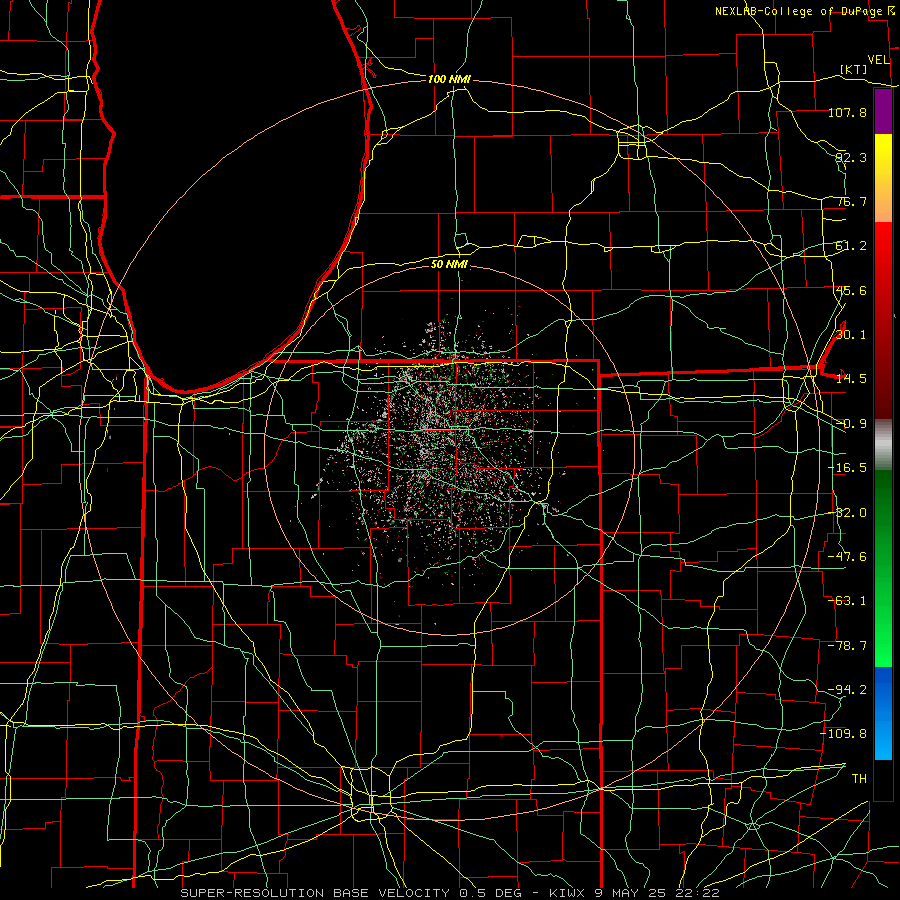The image size is (900, 900).
Task: Click the 30.1 legend value
Action: click(x=851, y=335)
